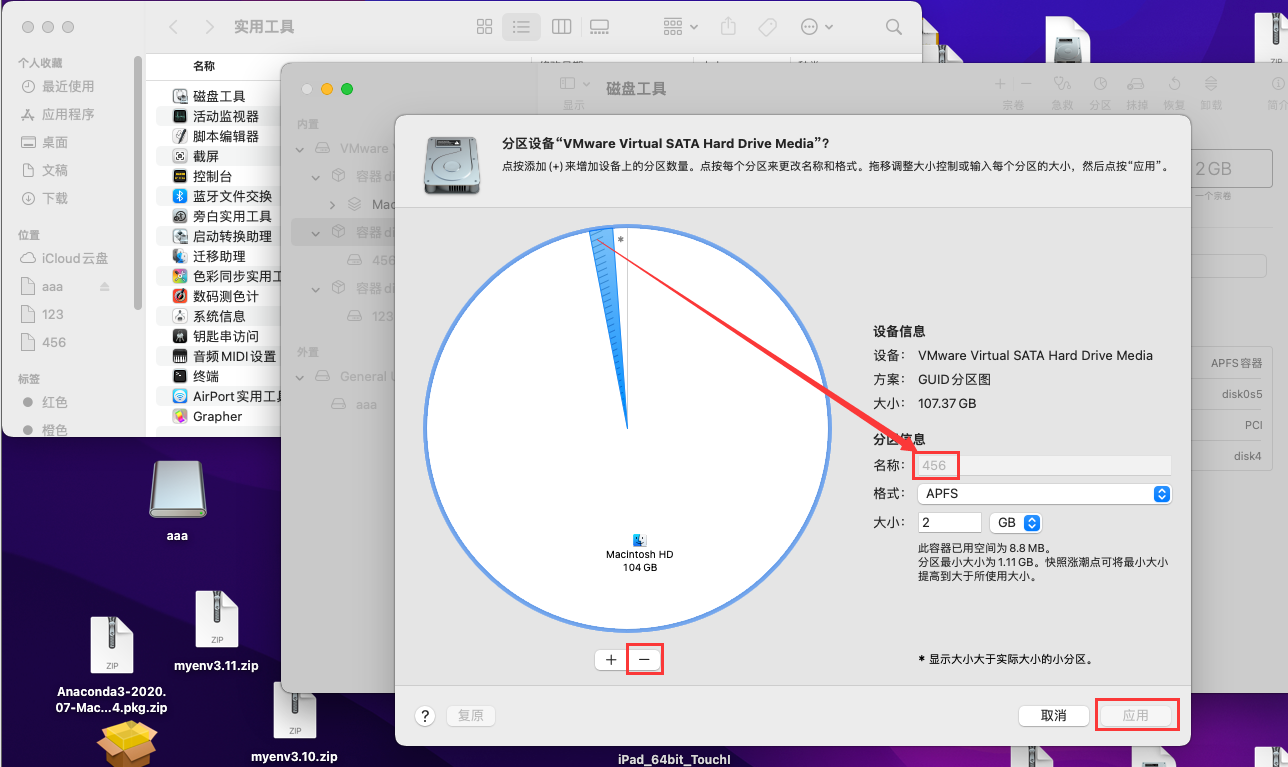Click partition name field 456
The width and height of the screenshot is (1288, 767).
coord(1044,465)
